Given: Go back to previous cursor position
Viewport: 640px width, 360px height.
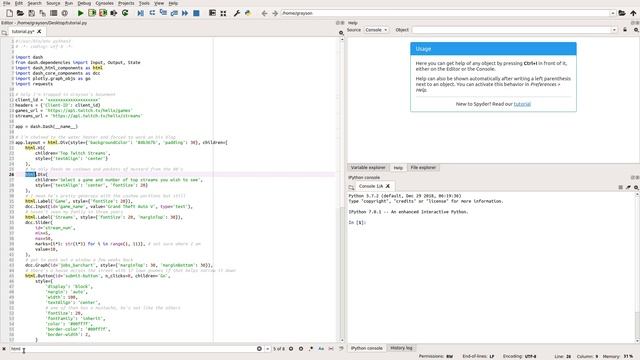Looking at the screenshot, I should click(264, 13).
